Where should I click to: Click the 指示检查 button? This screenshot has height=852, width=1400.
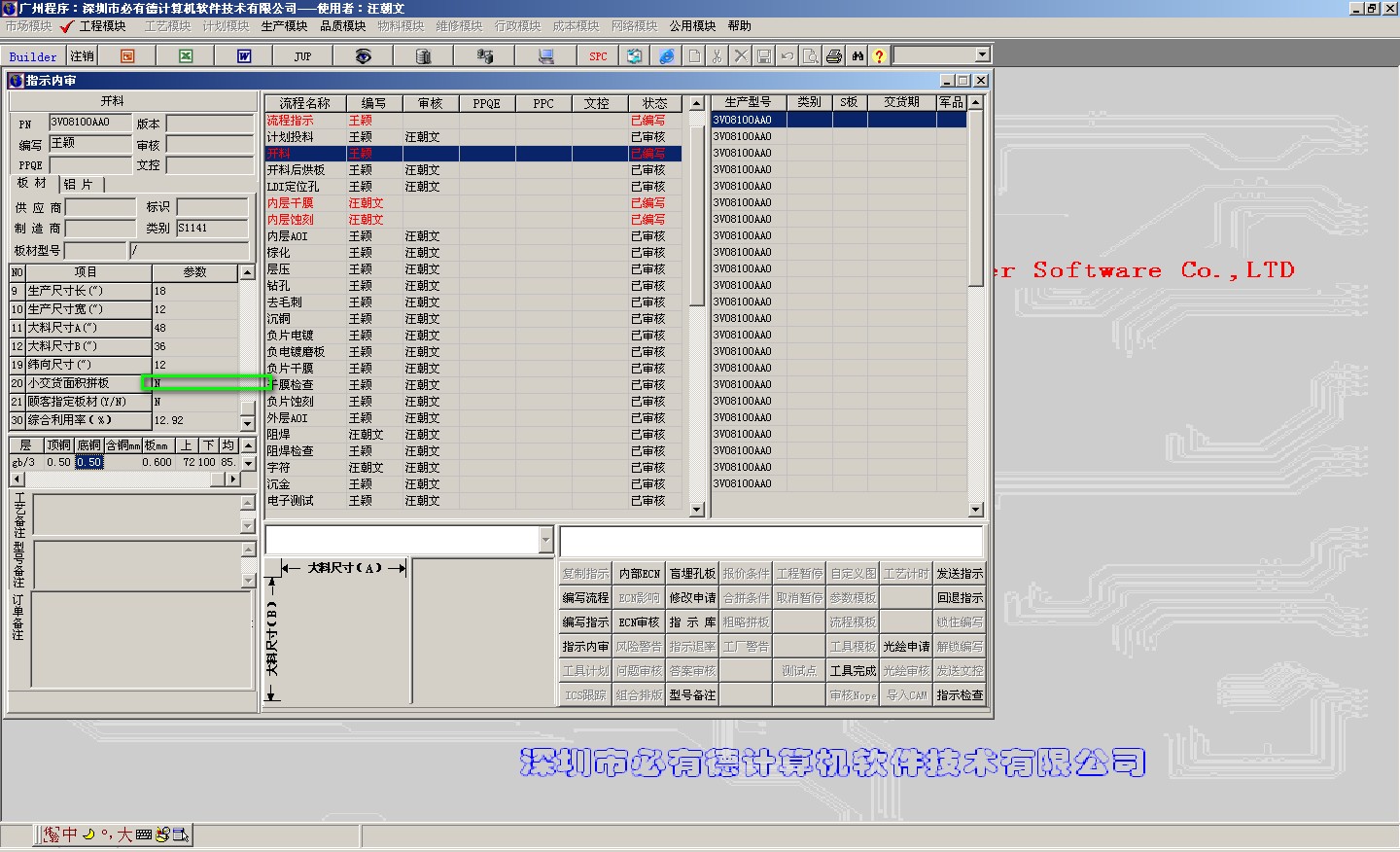point(960,695)
